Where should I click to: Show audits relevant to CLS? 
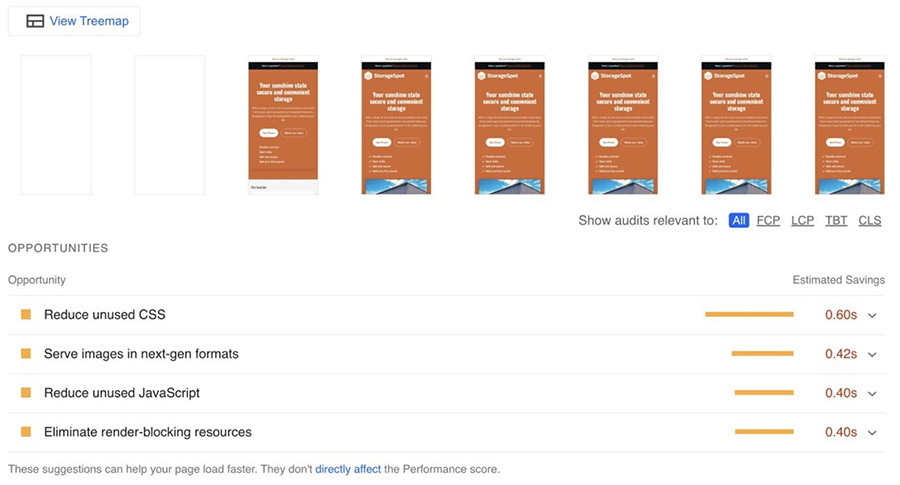pyautogui.click(x=869, y=220)
